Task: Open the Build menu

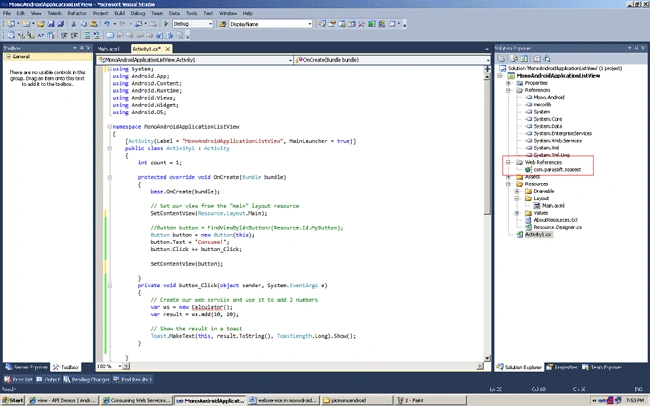Action: [119, 13]
